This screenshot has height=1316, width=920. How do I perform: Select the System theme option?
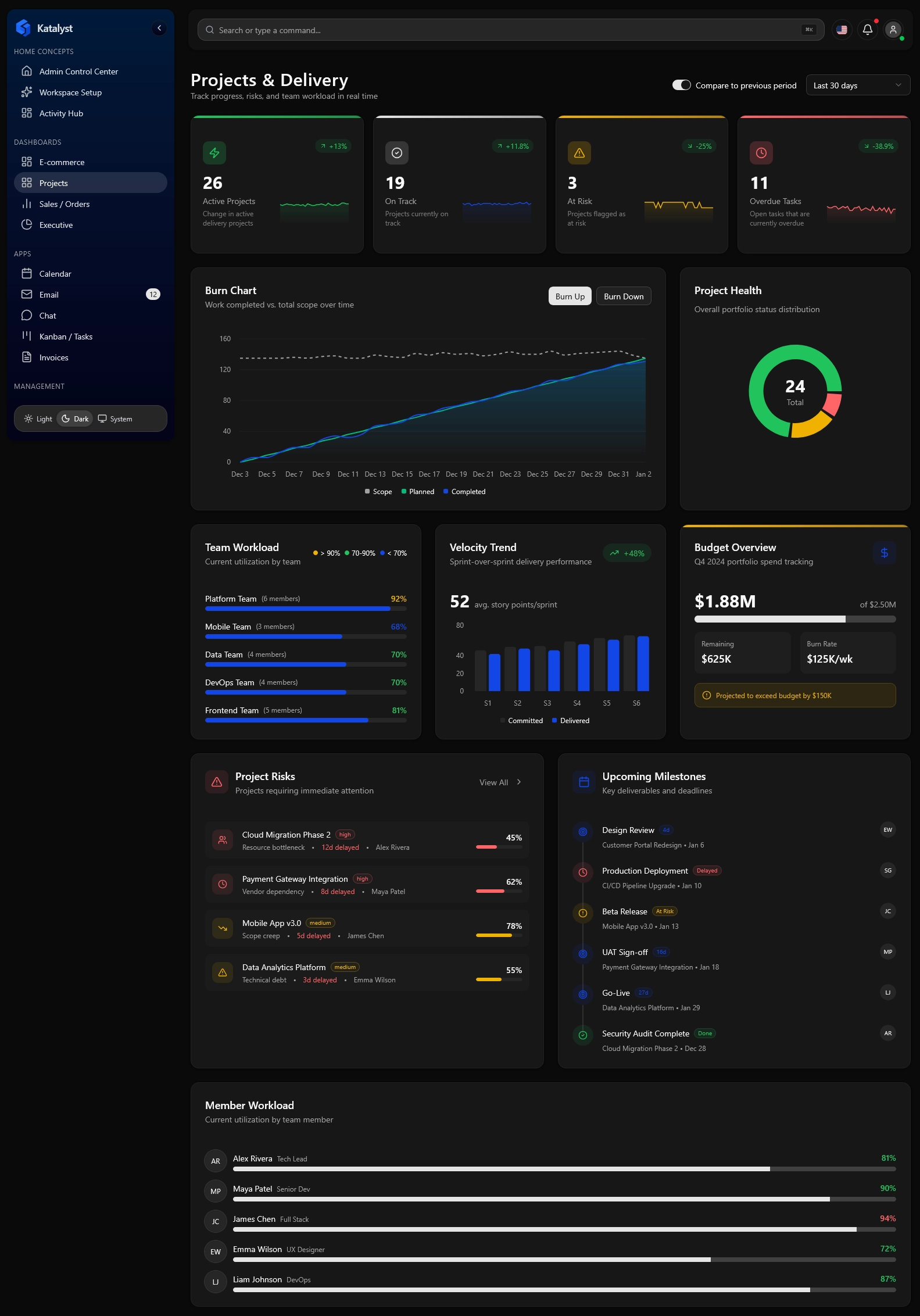tap(115, 419)
